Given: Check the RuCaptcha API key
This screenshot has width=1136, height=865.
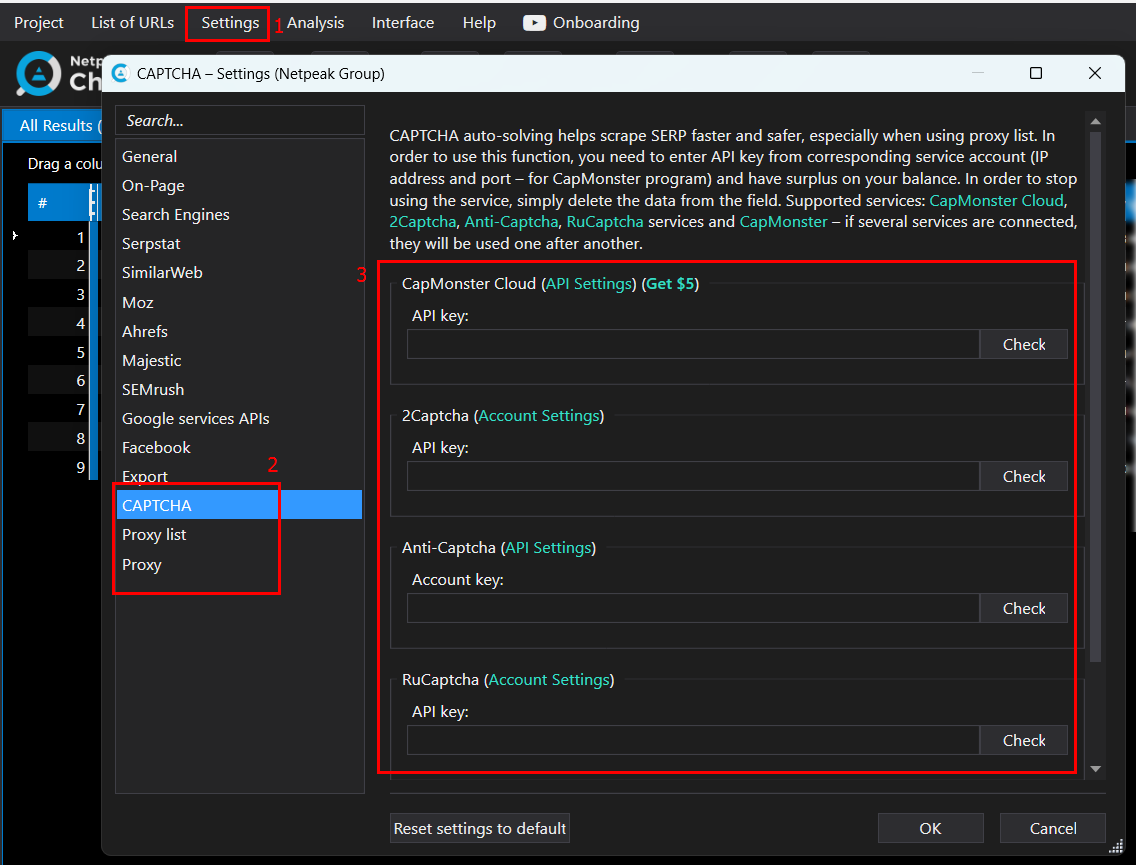Looking at the screenshot, I should click(x=1023, y=740).
